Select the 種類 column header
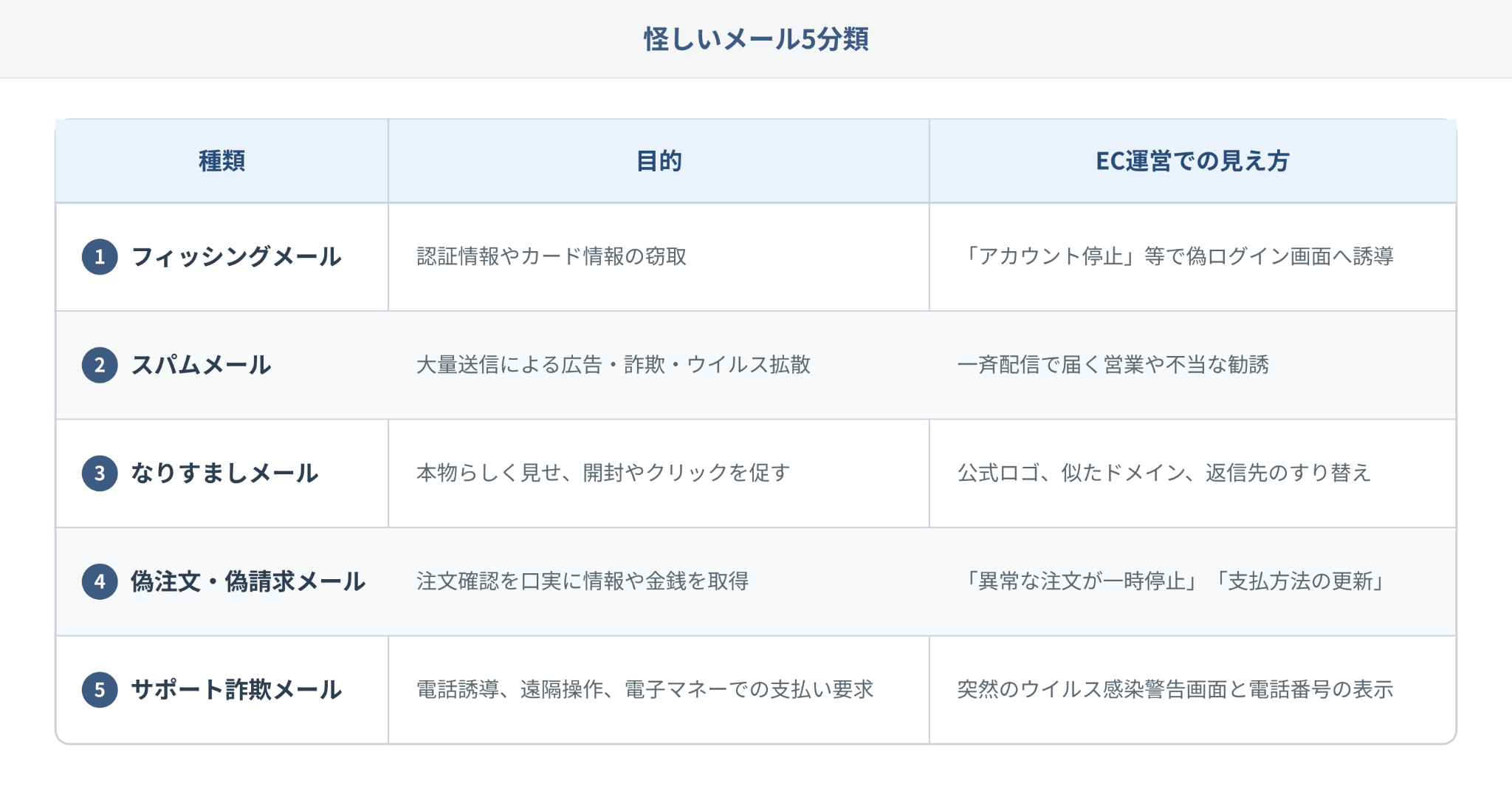 222,161
